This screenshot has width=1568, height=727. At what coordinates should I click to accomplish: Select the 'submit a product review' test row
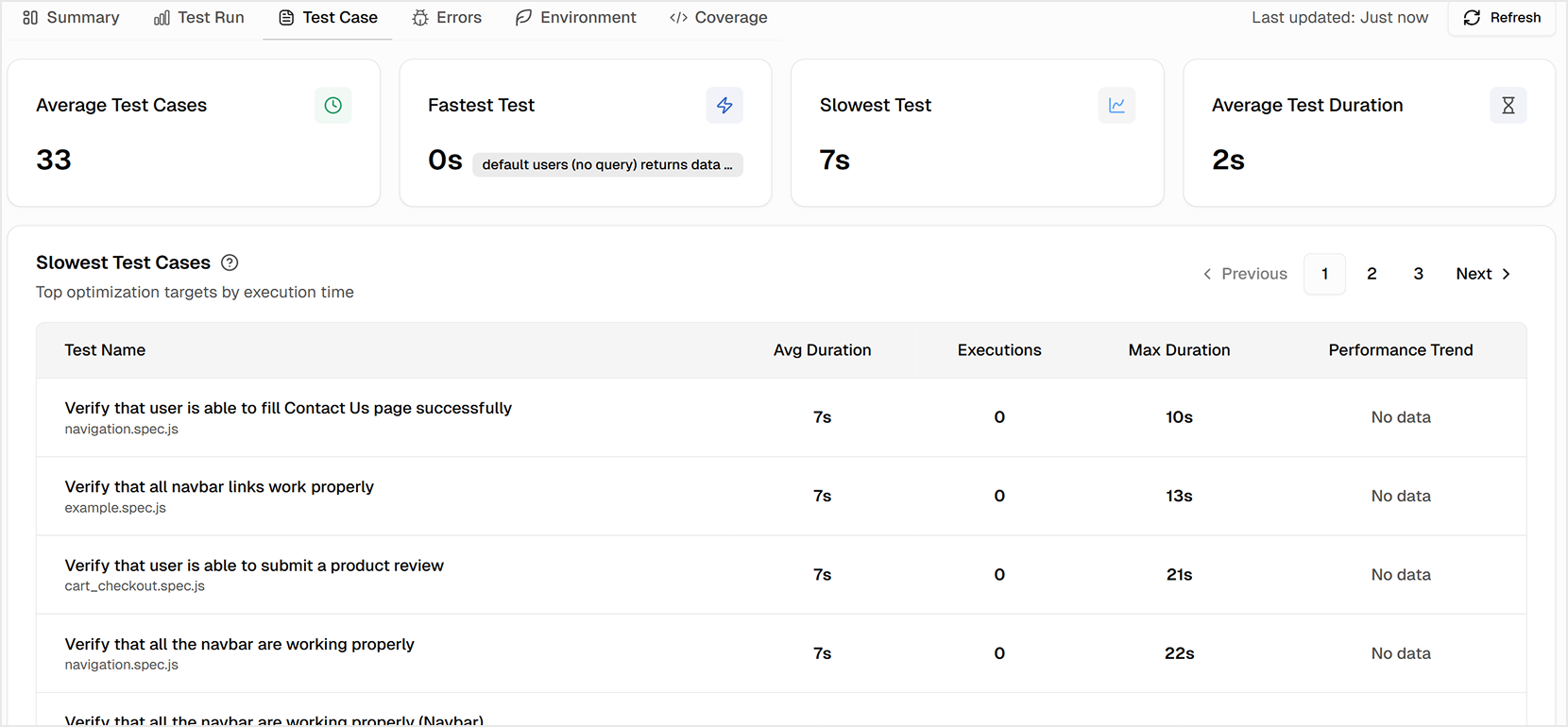(781, 574)
